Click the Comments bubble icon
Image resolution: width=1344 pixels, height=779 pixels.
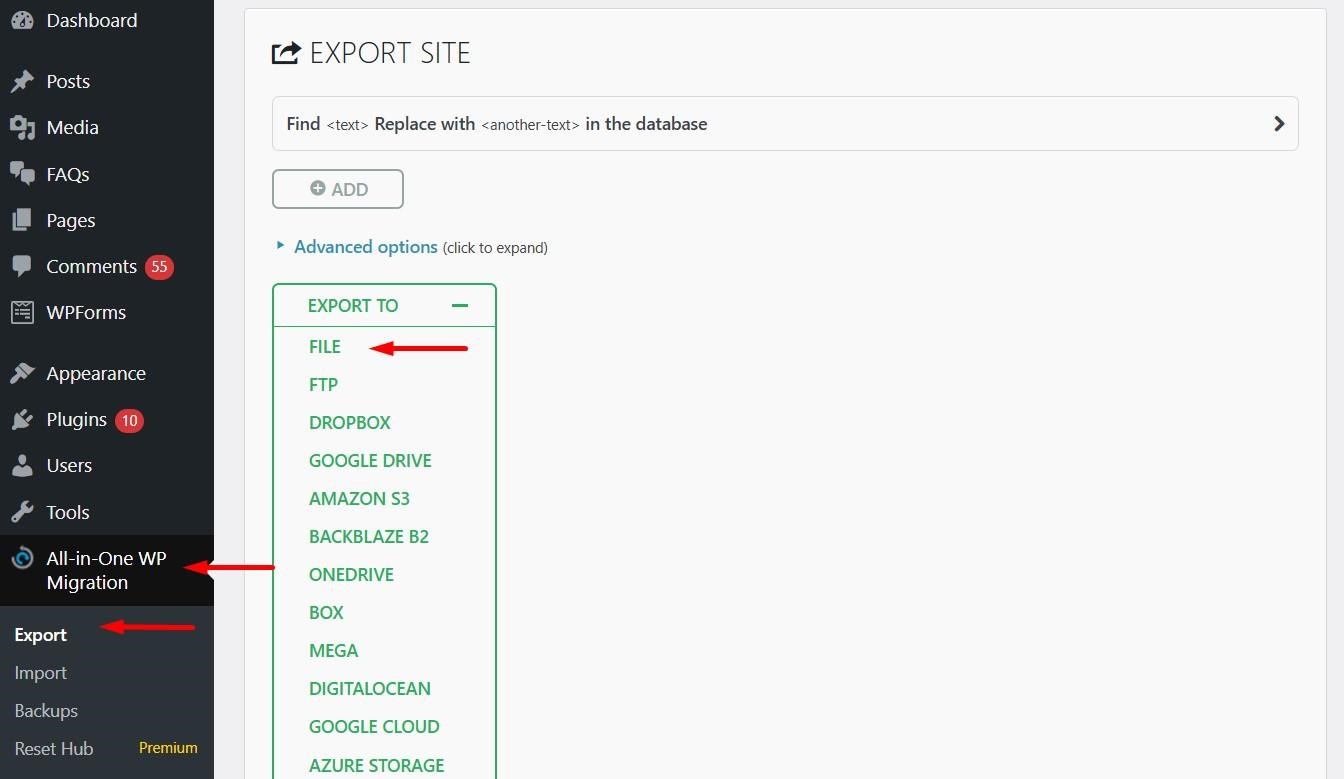(22, 267)
